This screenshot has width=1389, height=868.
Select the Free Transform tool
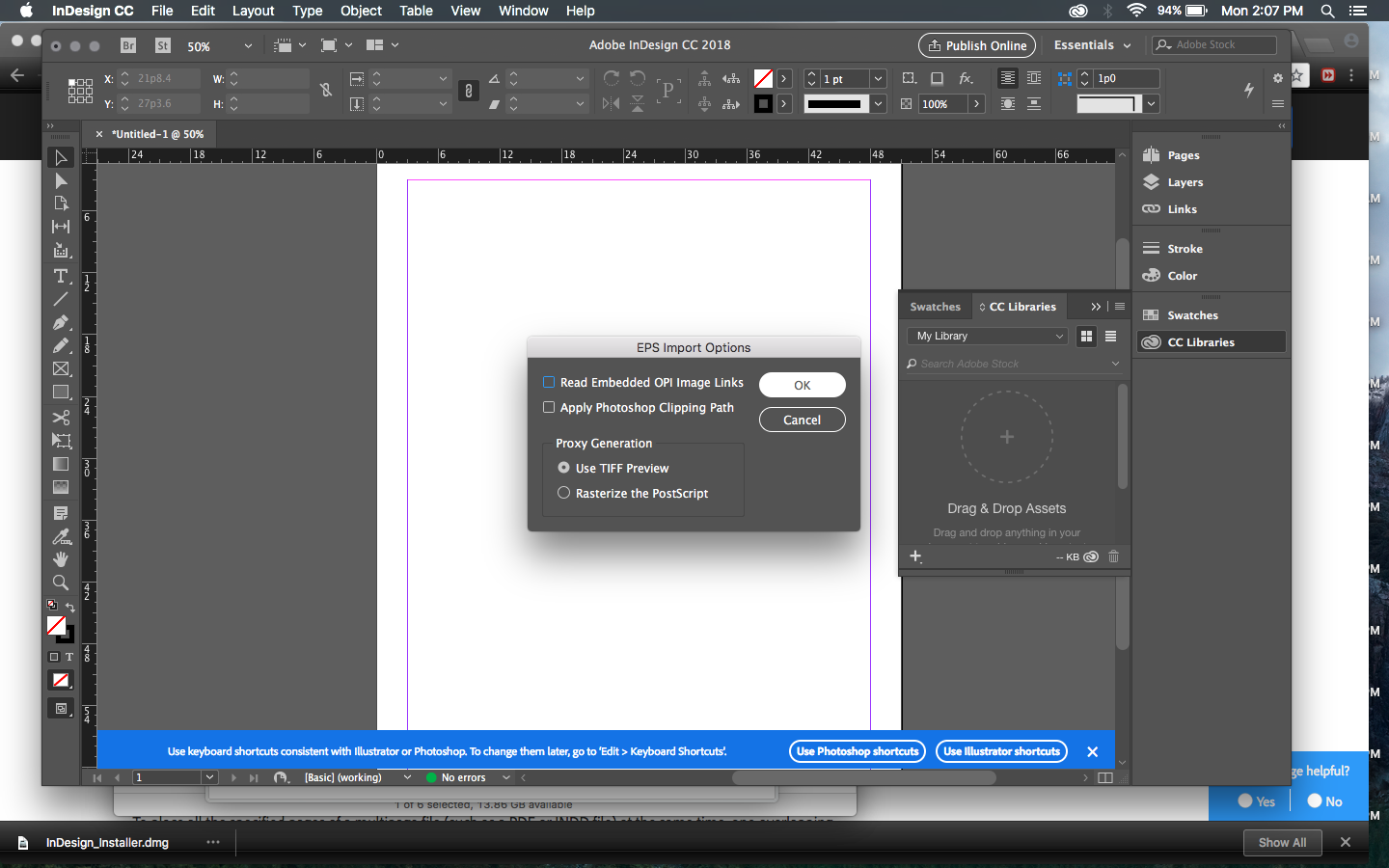pos(61,441)
